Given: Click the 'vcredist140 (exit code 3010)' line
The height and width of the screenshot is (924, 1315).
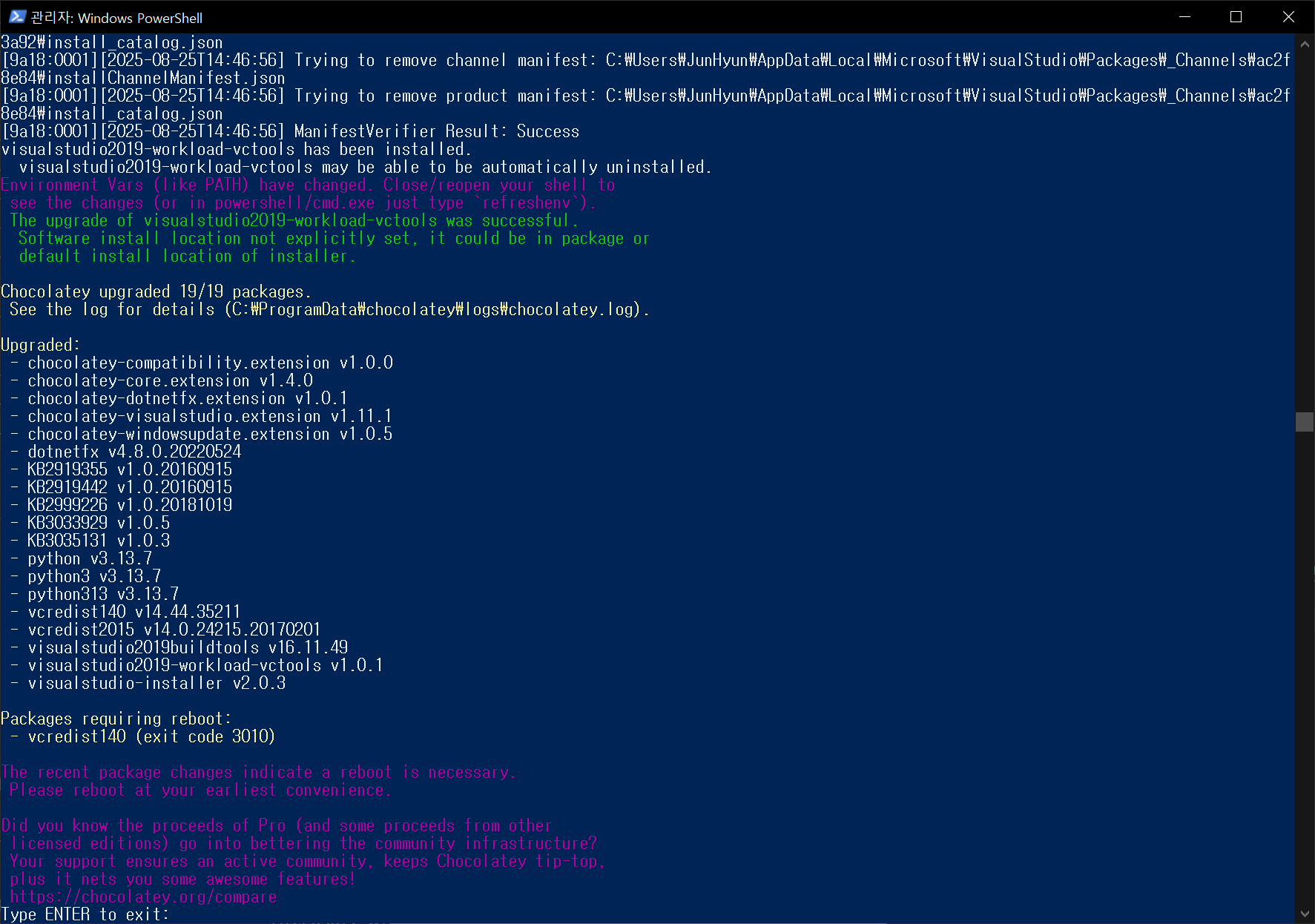Looking at the screenshot, I should coord(151,736).
